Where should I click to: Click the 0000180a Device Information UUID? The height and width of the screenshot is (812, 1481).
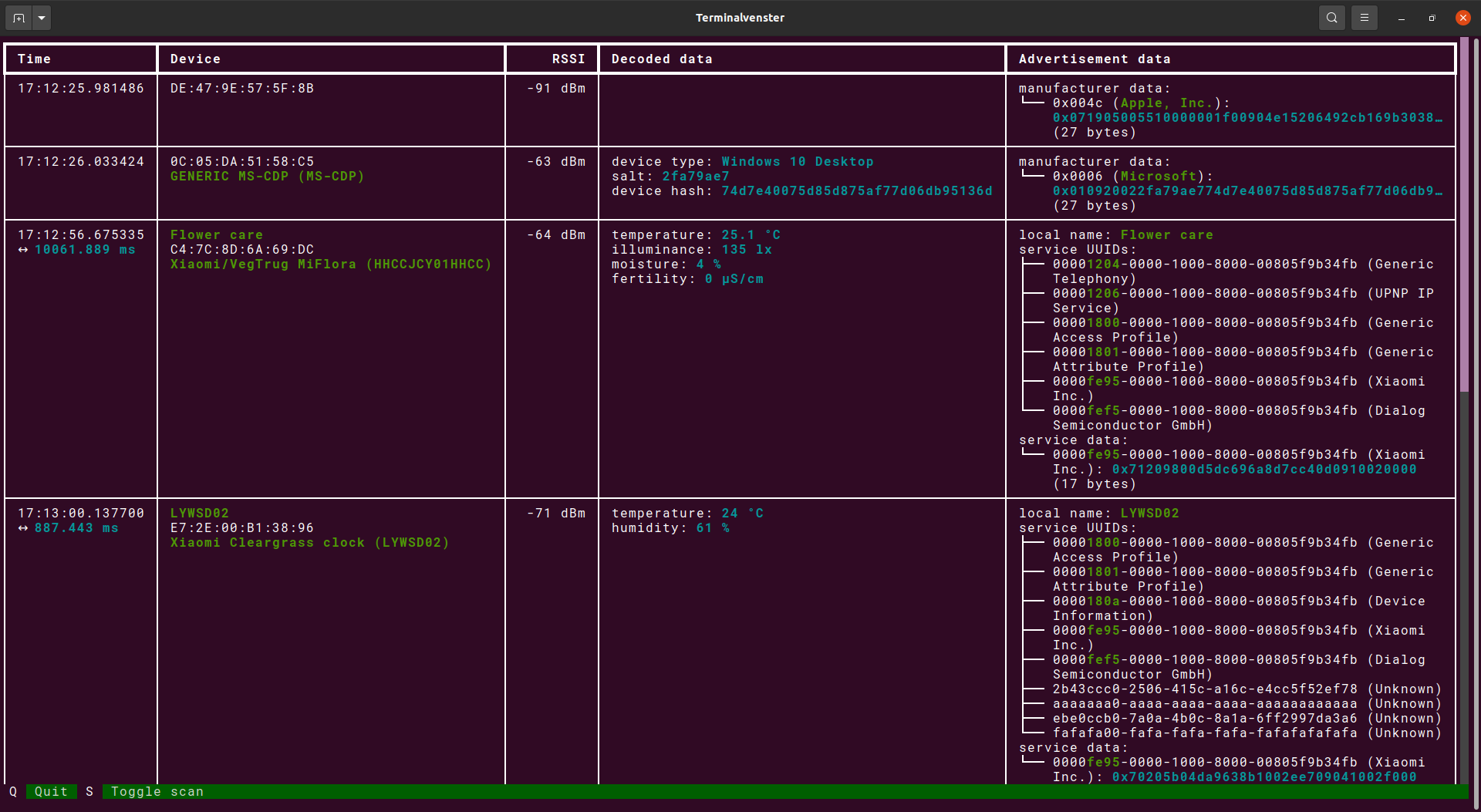[x=1239, y=608]
